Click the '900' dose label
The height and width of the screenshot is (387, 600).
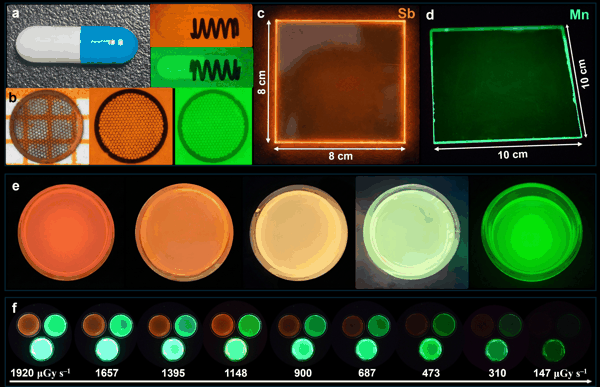pos(303,373)
